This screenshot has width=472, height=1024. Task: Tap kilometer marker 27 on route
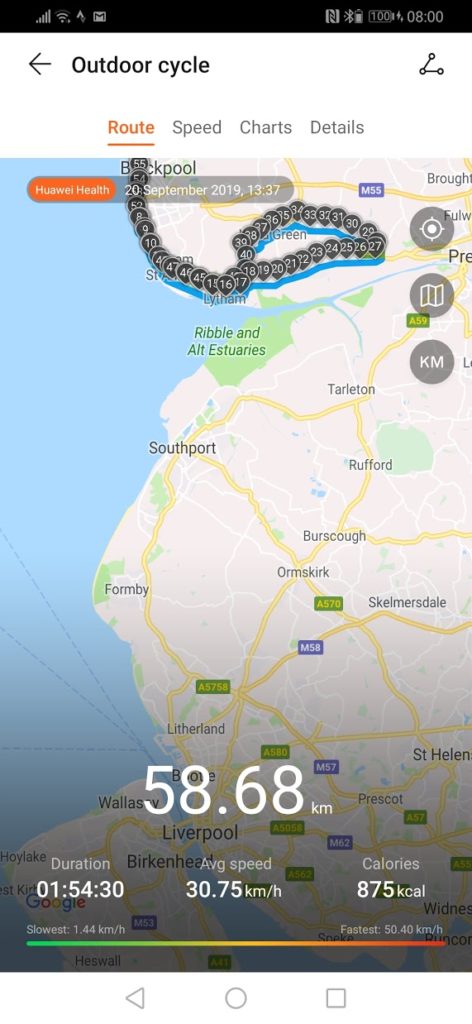(x=375, y=247)
